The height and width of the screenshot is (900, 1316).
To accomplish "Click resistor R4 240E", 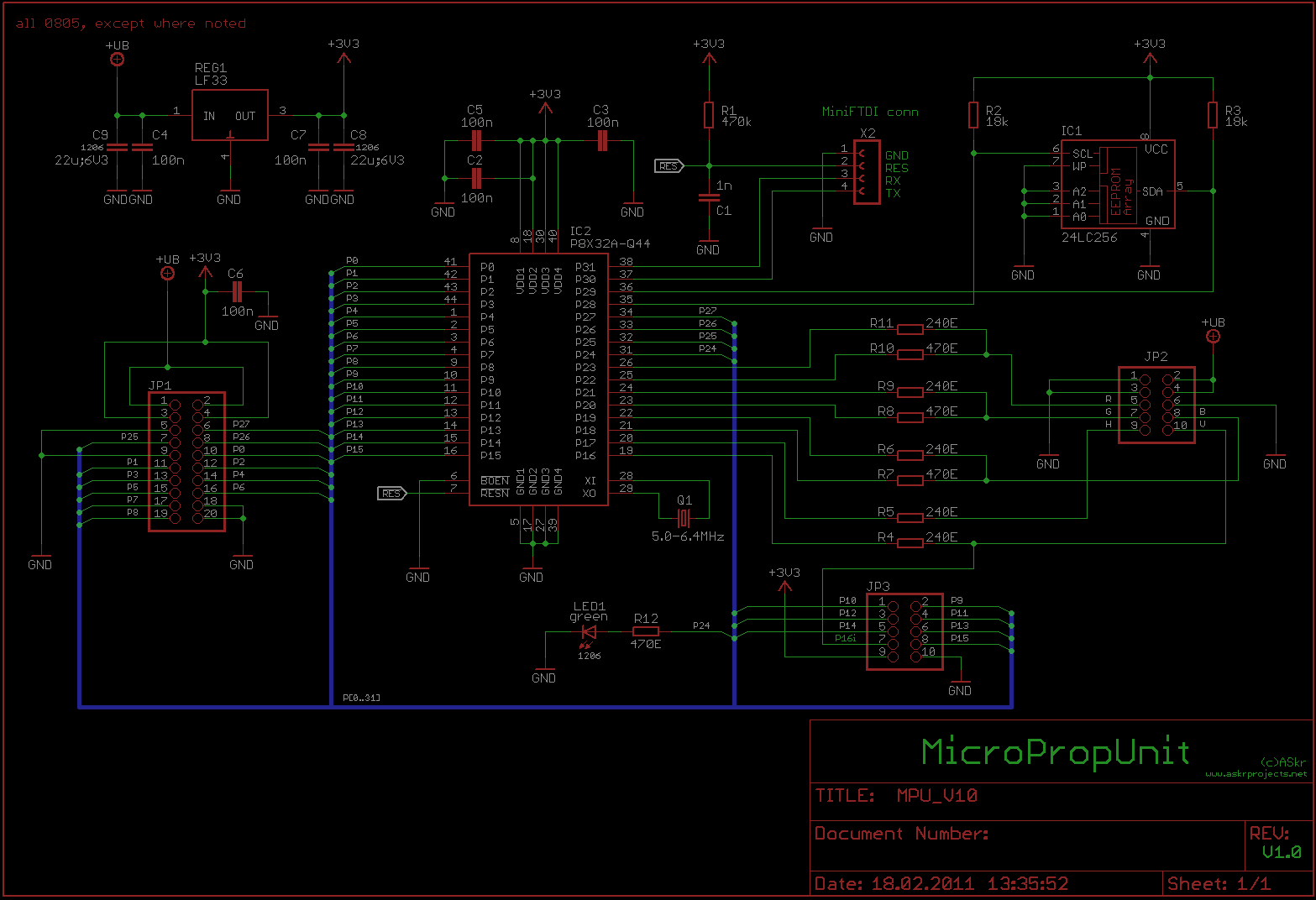I will pyautogui.click(x=910, y=543).
